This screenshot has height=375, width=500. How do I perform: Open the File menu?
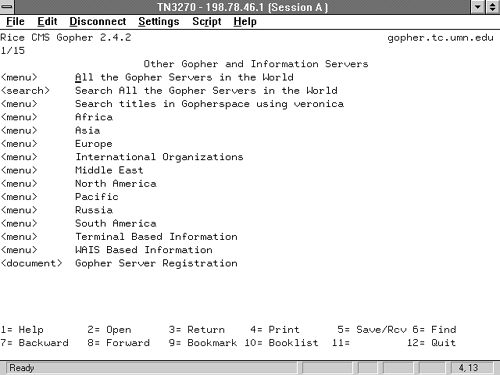click(x=15, y=22)
